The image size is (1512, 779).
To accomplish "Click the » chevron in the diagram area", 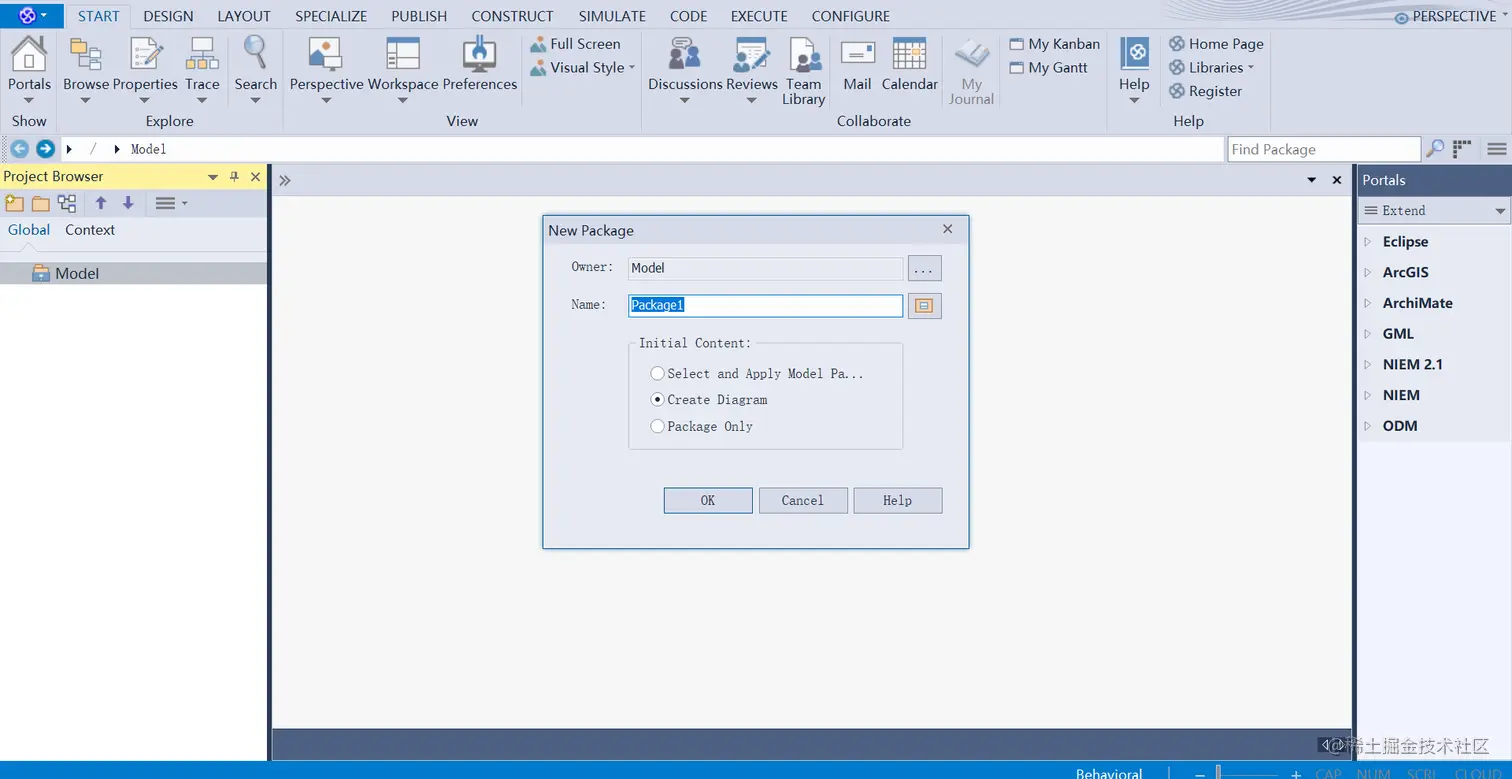I will click(x=284, y=181).
